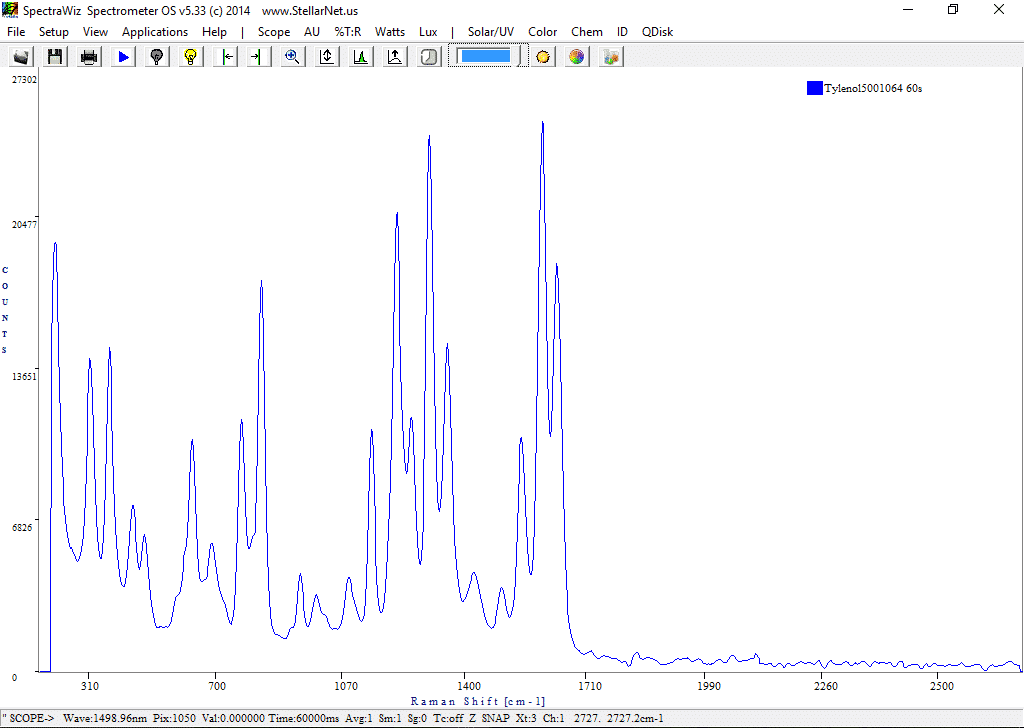Open the Chem menu item
Image resolution: width=1024 pixels, height=728 pixels.
pyautogui.click(x=586, y=31)
